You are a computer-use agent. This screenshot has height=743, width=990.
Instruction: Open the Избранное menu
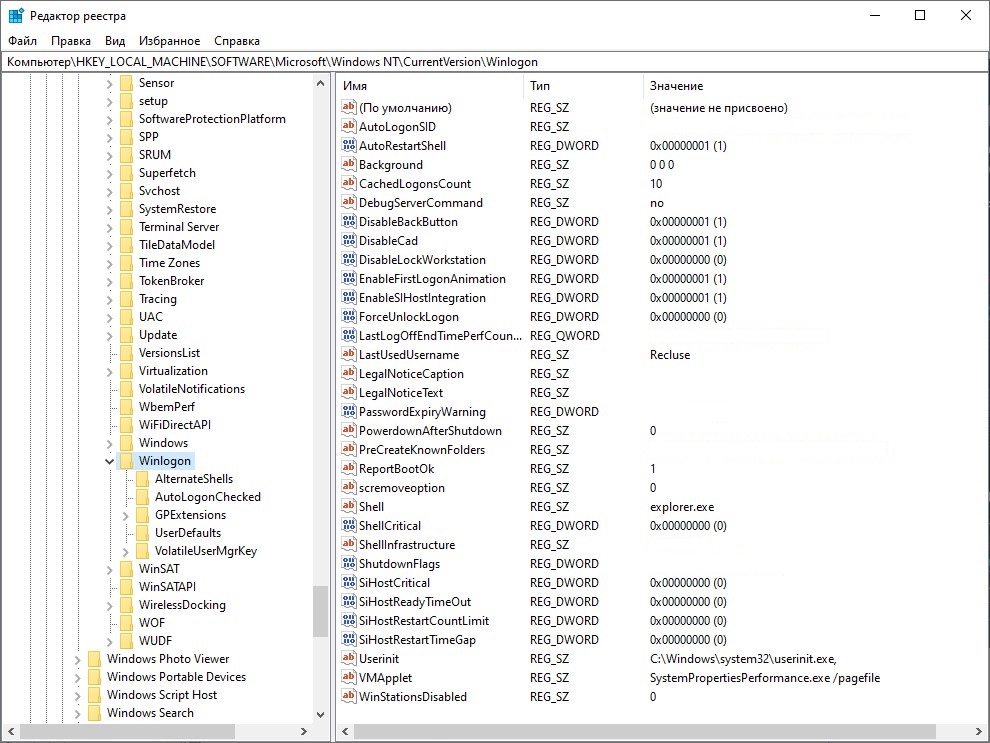[169, 41]
